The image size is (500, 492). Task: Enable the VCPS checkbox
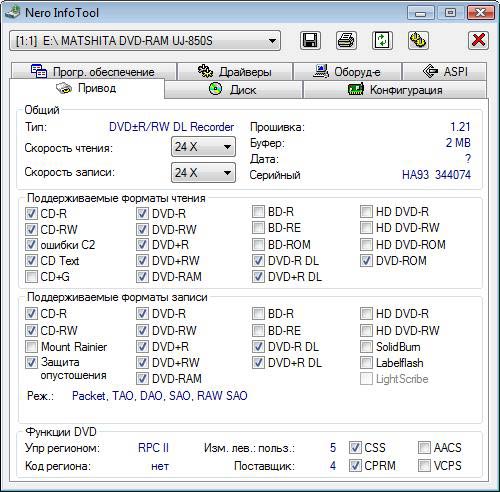pyautogui.click(x=424, y=466)
